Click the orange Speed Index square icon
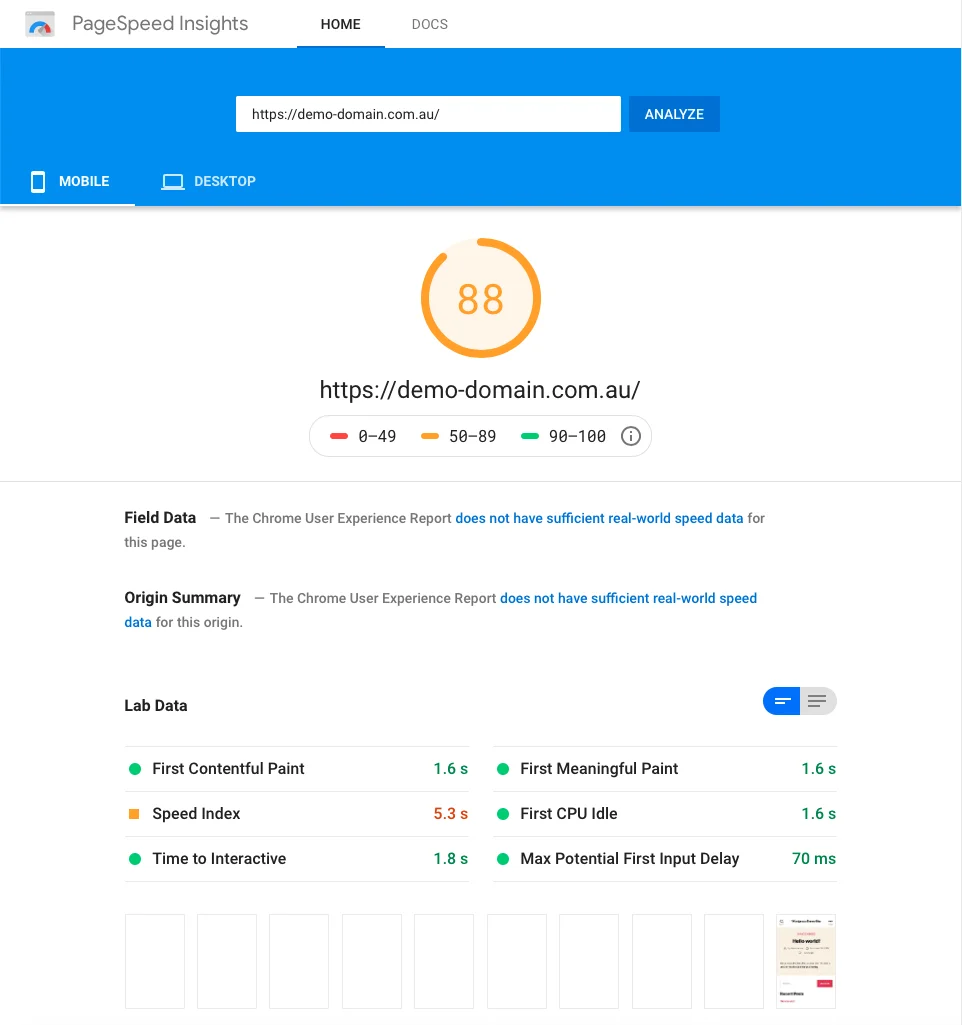This screenshot has height=1025, width=962. tap(134, 814)
